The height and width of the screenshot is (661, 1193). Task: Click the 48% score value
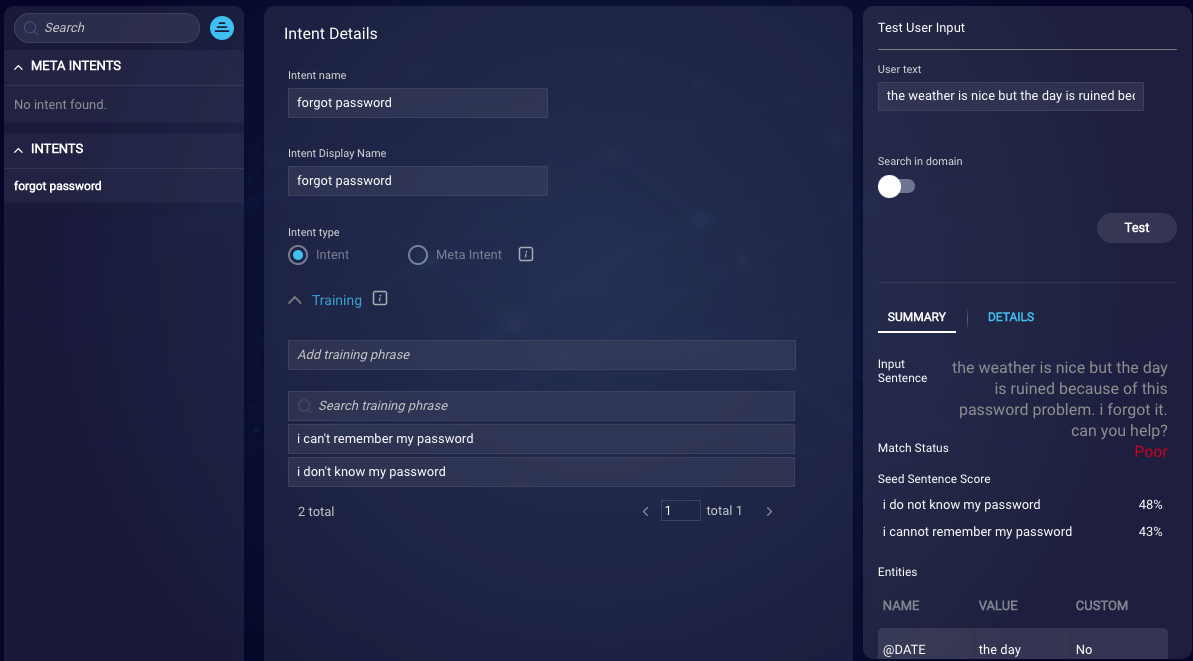coord(1150,504)
